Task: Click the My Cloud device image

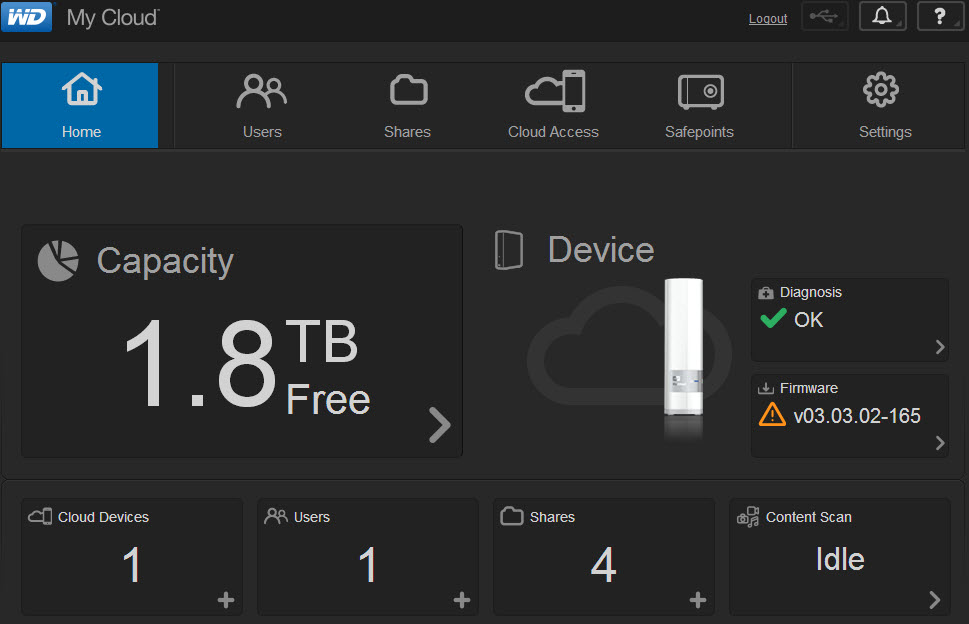Action: point(683,347)
